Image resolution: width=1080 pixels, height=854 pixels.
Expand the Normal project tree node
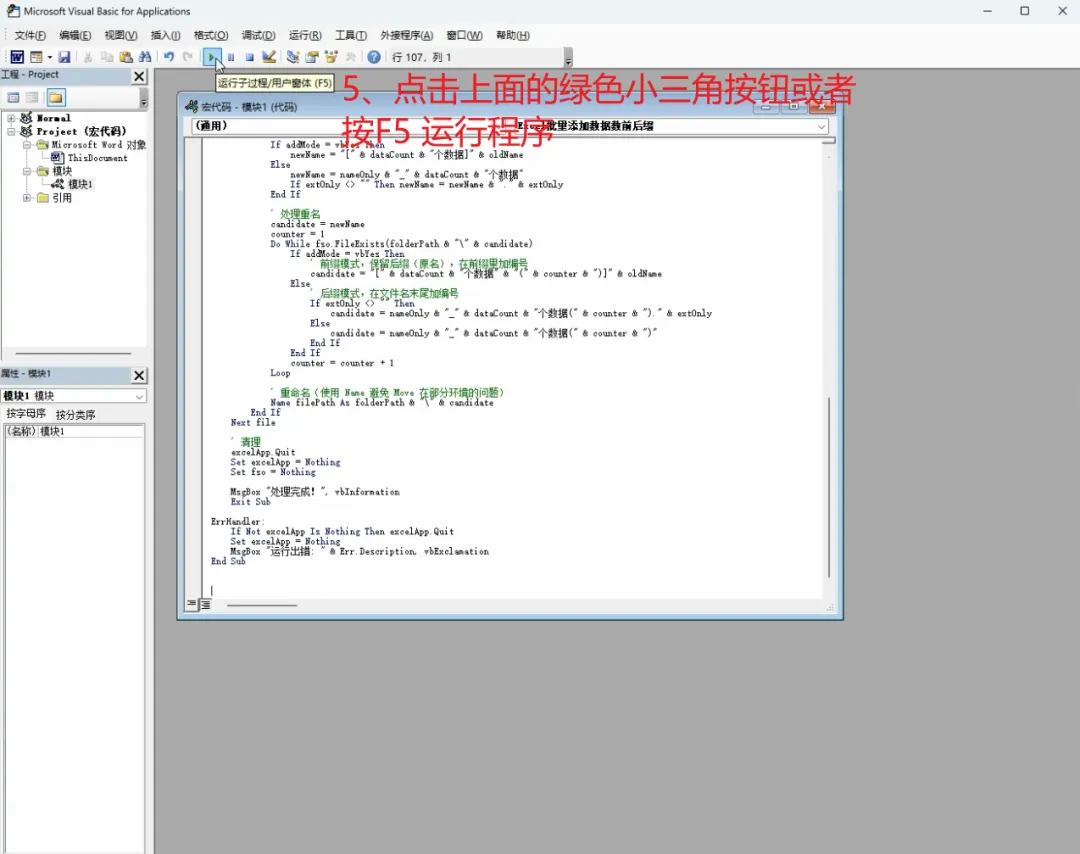click(x=11, y=118)
